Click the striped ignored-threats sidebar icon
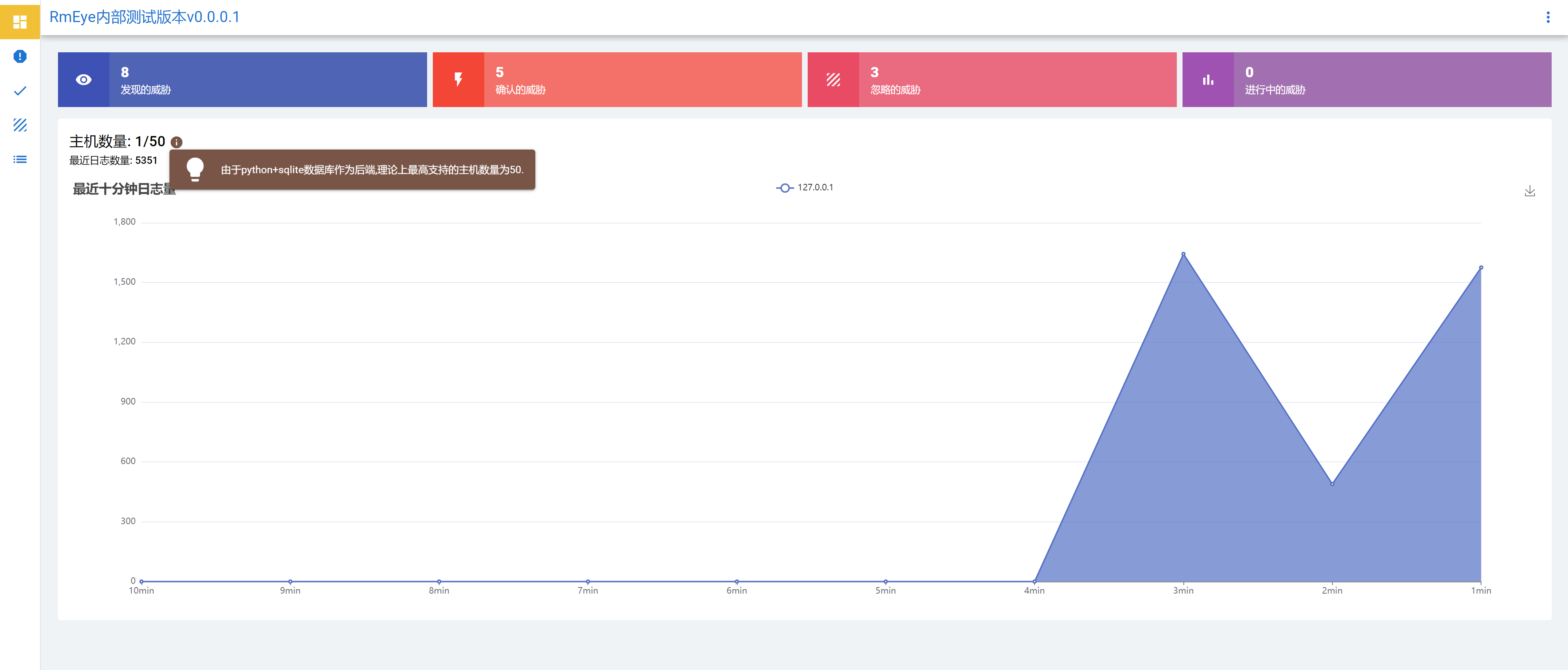 (x=20, y=125)
